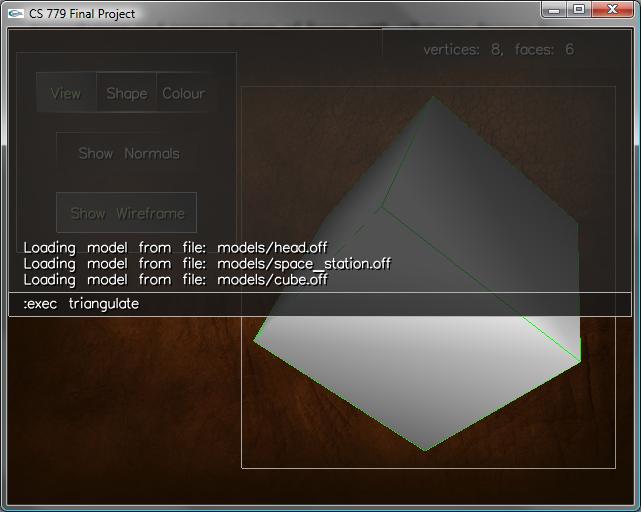Open the Shape tab

pos(127,93)
